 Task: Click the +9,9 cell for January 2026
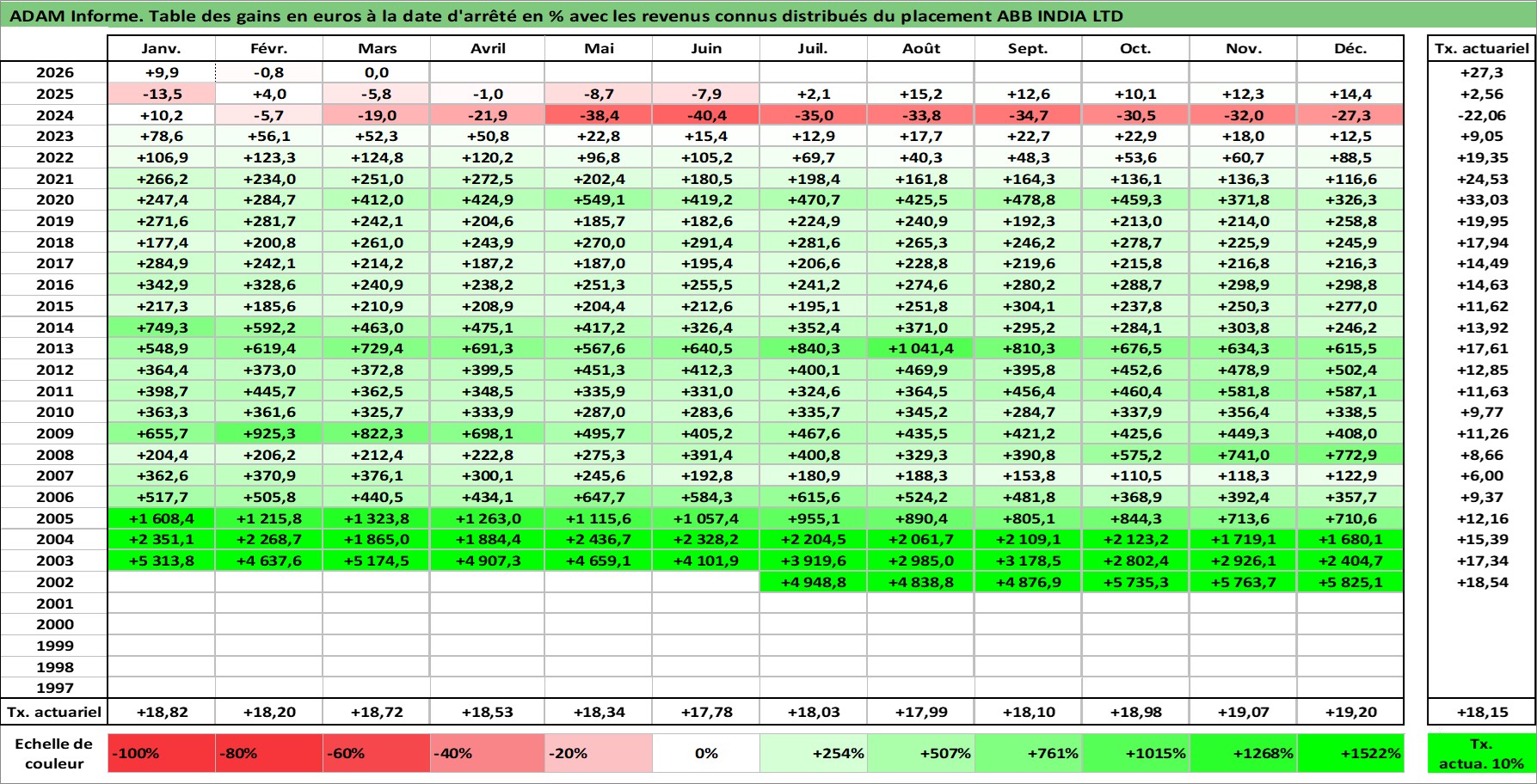point(162,73)
